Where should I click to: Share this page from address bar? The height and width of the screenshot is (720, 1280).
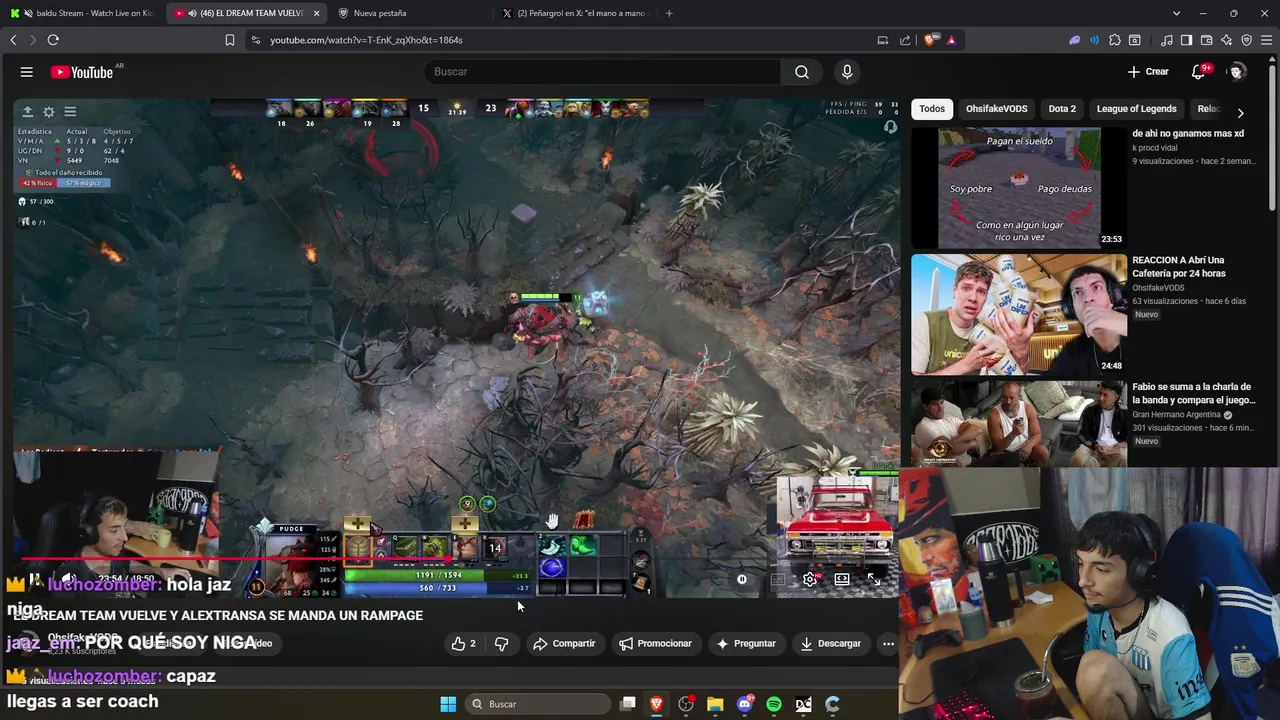[905, 40]
